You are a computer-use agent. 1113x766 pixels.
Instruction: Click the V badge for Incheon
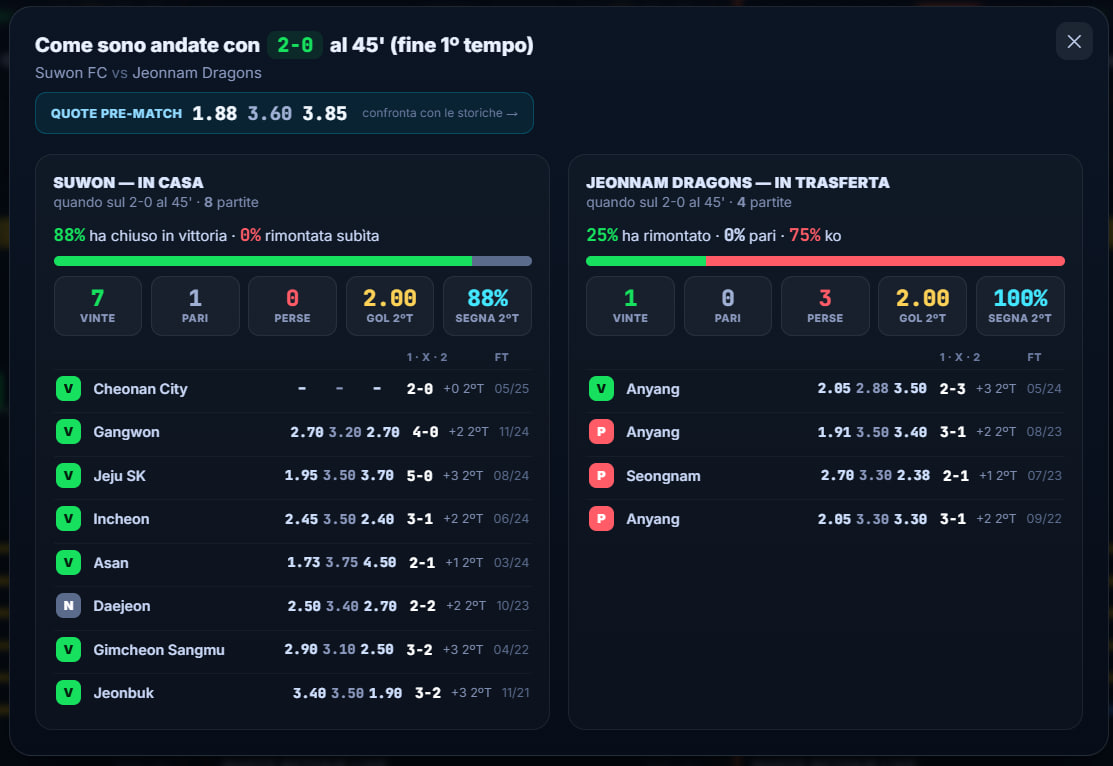(x=68, y=518)
